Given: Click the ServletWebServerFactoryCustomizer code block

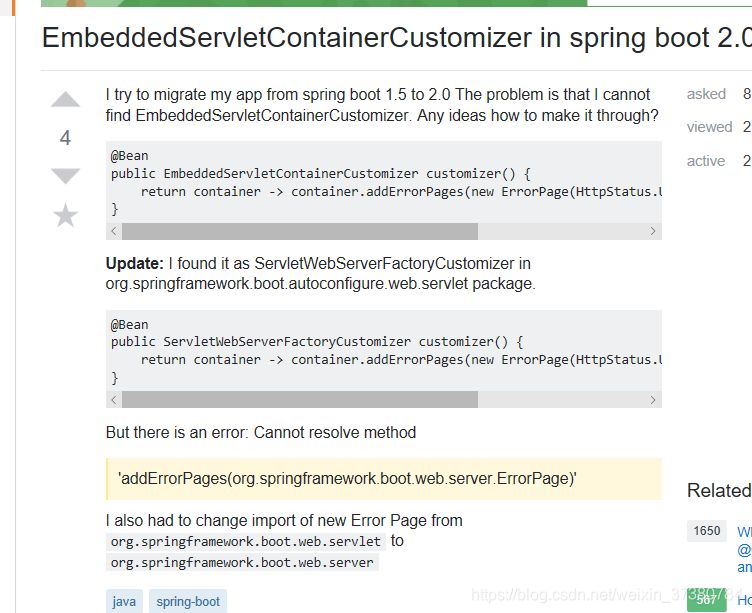Looking at the screenshot, I should [x=384, y=351].
